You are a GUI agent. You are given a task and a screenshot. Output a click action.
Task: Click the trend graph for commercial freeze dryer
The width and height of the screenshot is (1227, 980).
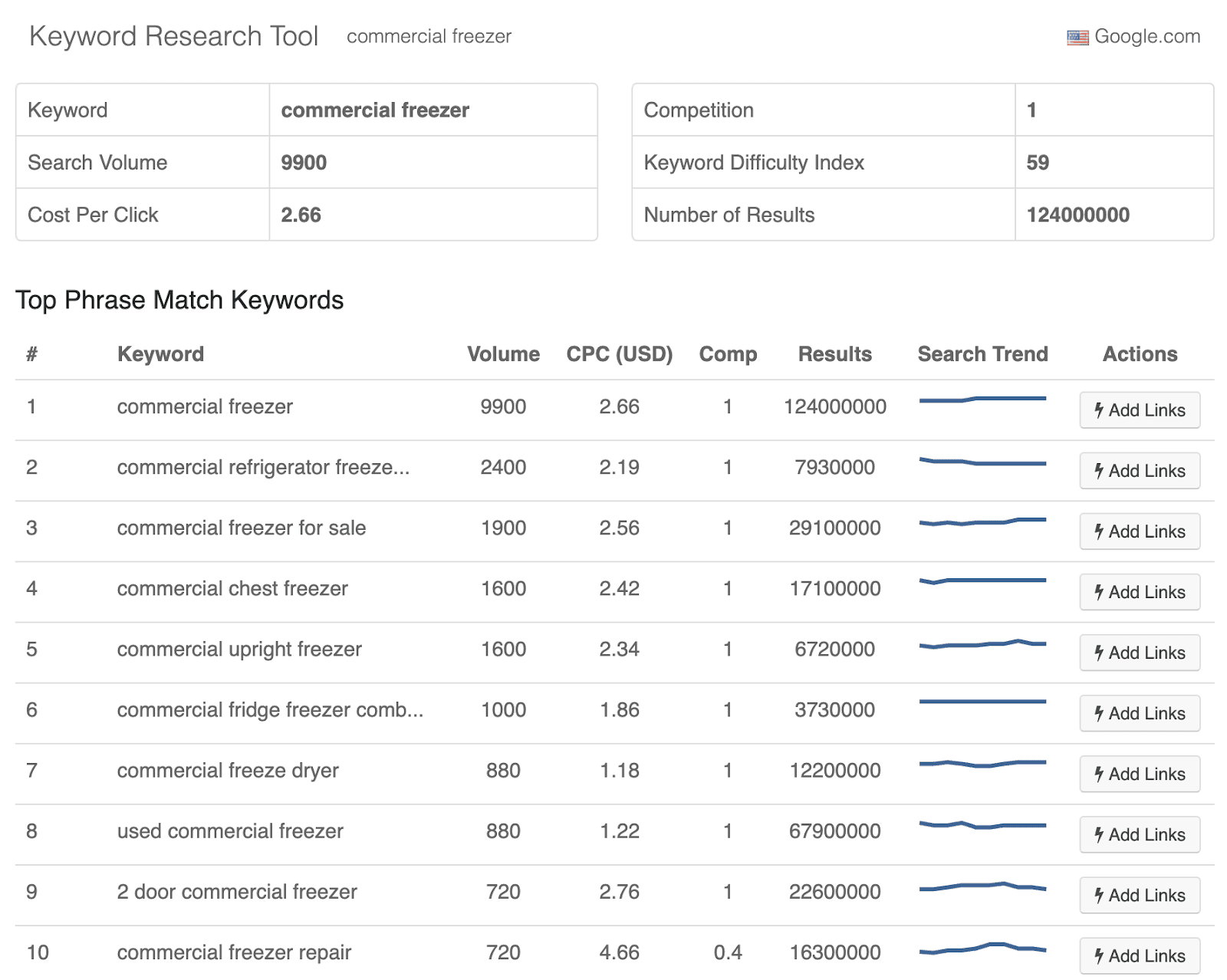coord(982,764)
